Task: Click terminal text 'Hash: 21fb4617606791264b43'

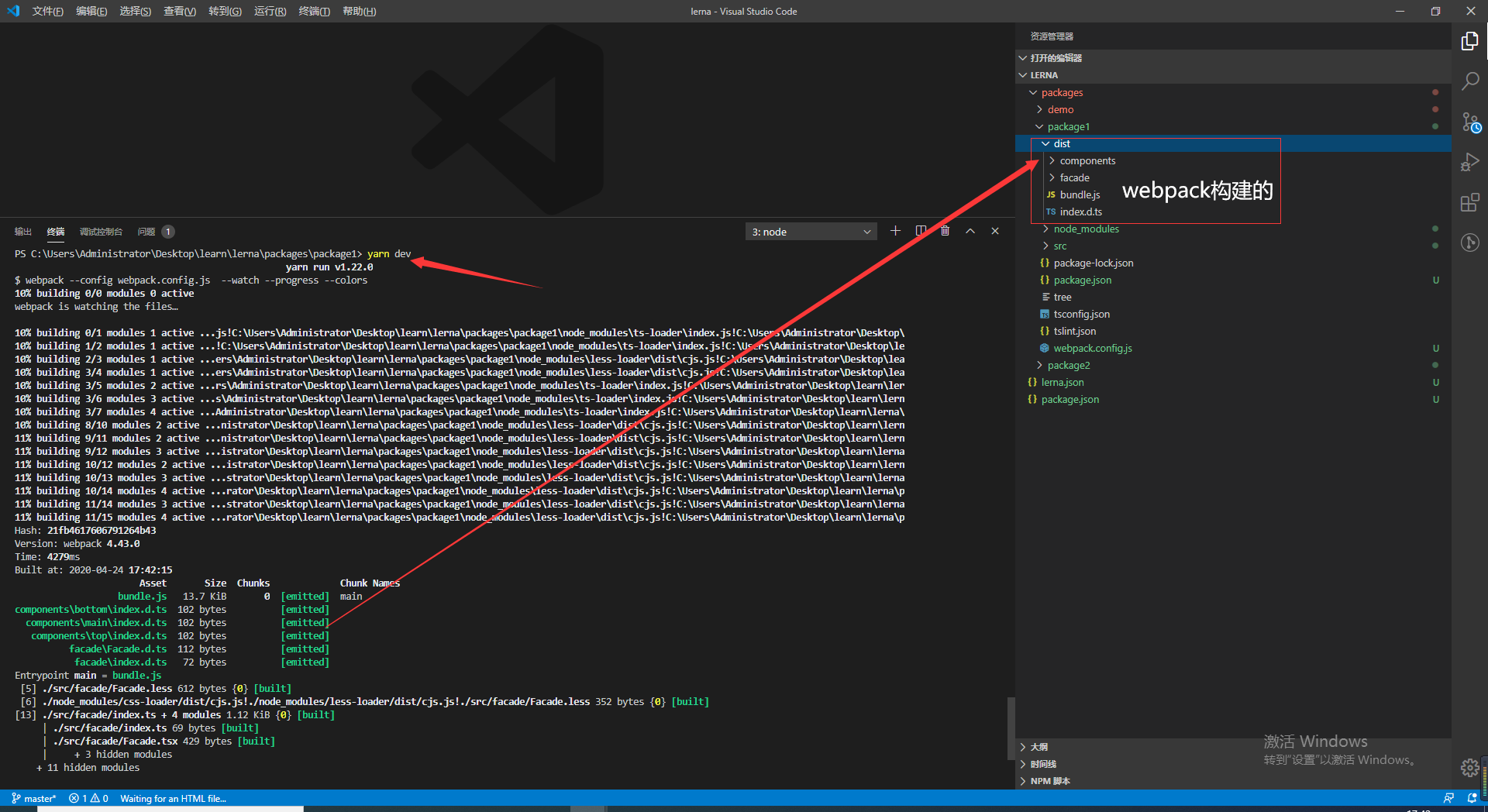Action: pyautogui.click(x=85, y=531)
